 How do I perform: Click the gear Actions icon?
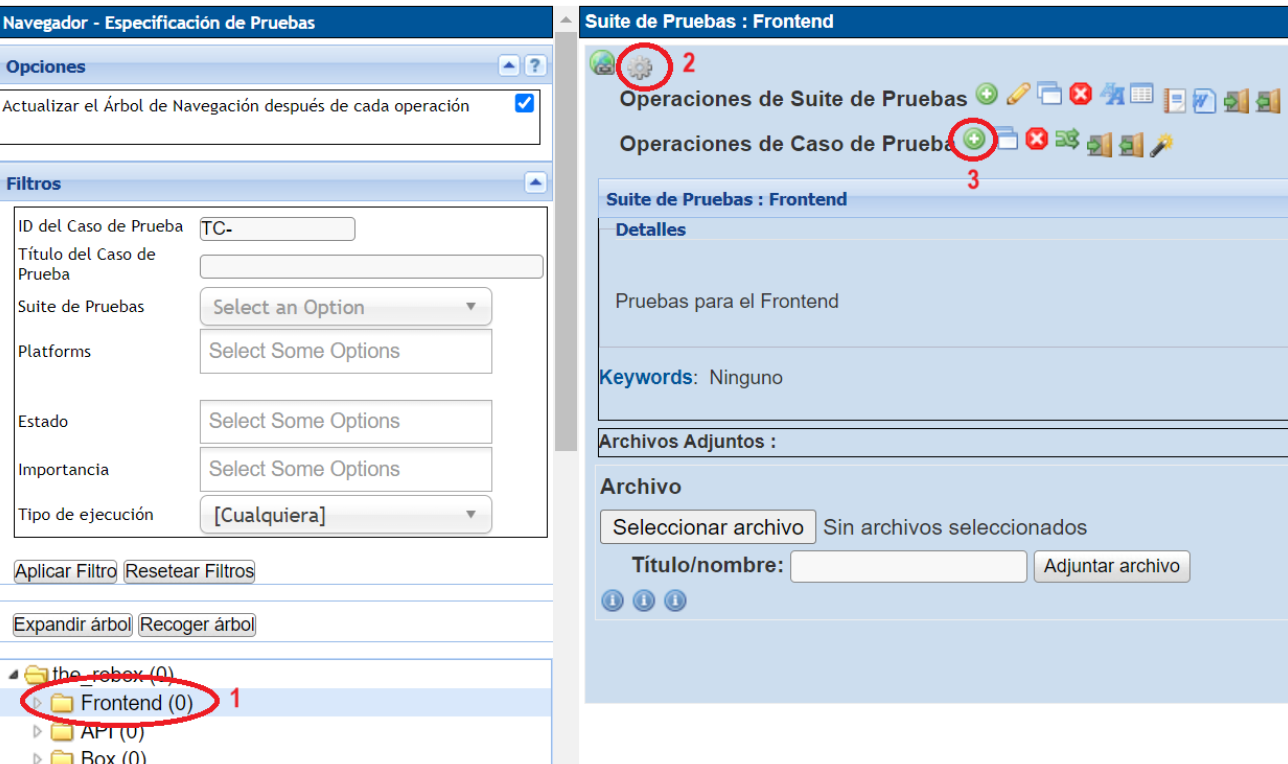[x=640, y=68]
